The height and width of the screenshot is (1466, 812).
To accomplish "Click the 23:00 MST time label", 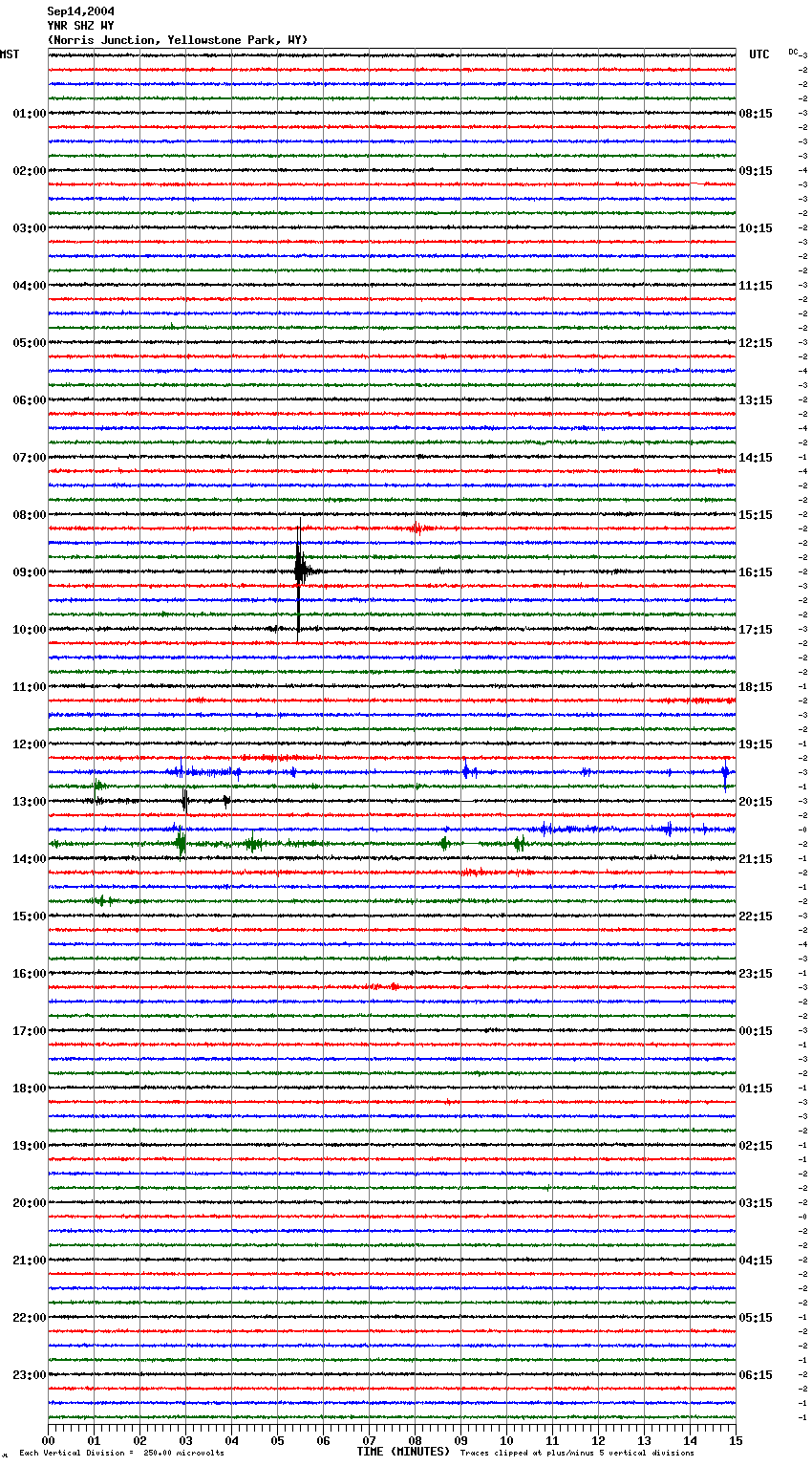I will (29, 1375).
